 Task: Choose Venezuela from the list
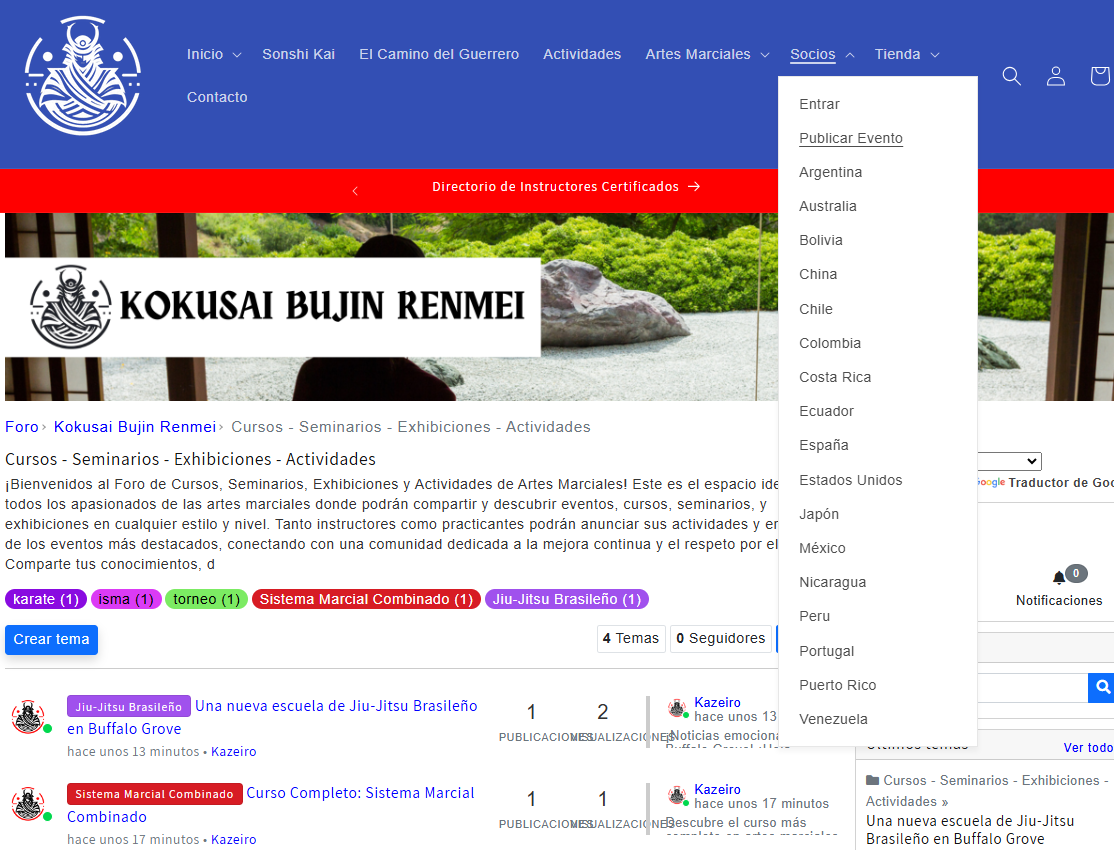(833, 719)
